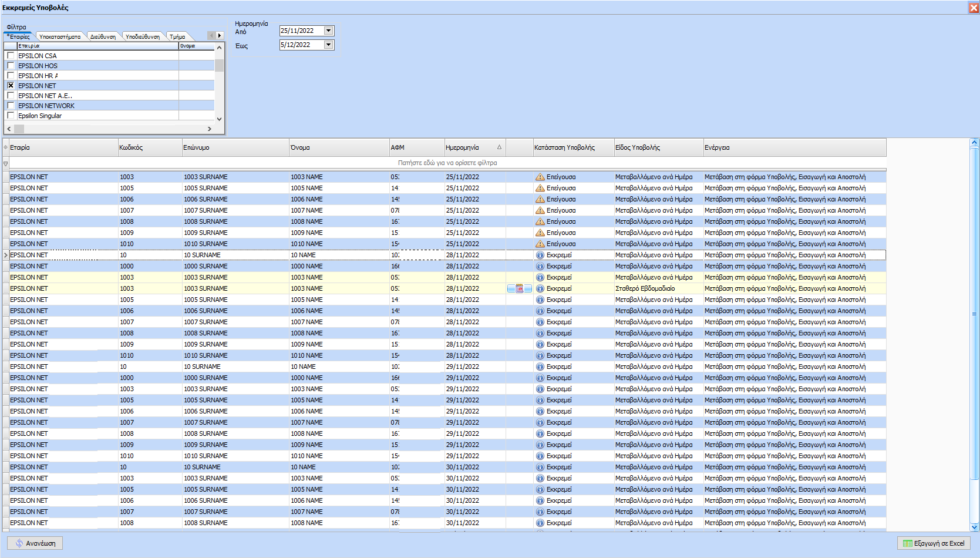The image size is (980, 558).
Task: Check the EPSILON CSA company checkbox
Action: click(11, 56)
